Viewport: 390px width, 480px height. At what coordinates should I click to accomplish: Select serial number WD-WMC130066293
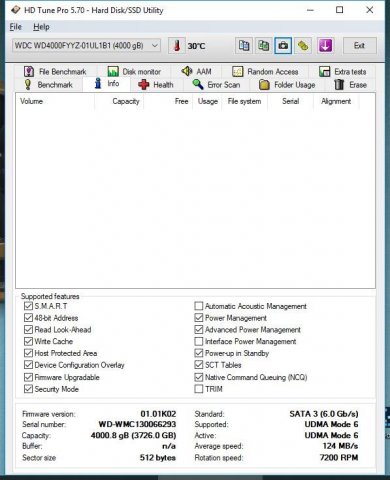(137, 424)
